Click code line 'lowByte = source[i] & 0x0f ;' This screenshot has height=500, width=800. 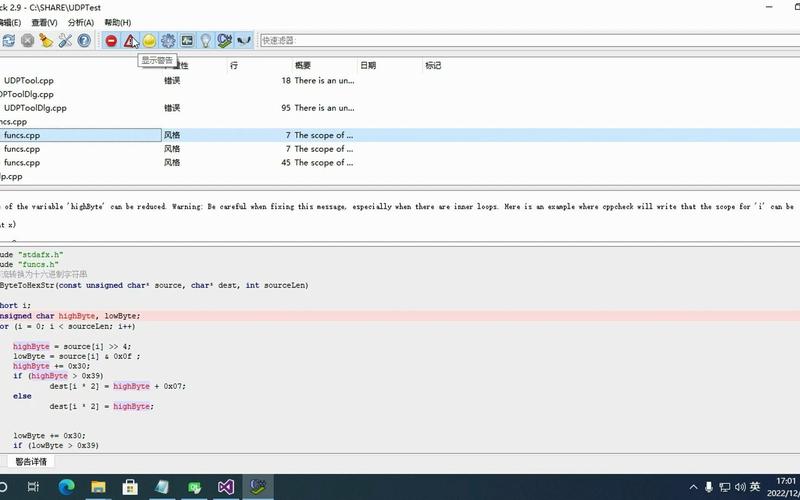pos(77,356)
